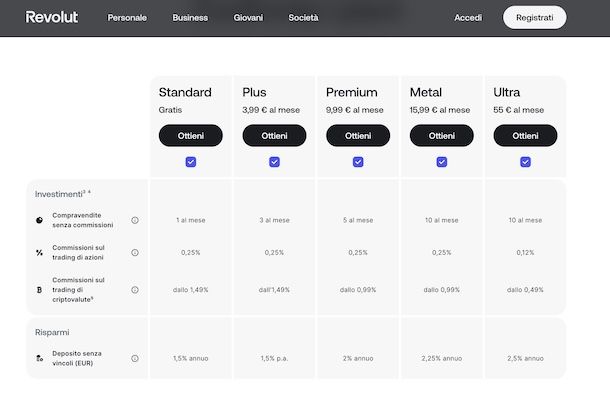Select the Risparmi section heading
The width and height of the screenshot is (610, 393).
(52, 332)
